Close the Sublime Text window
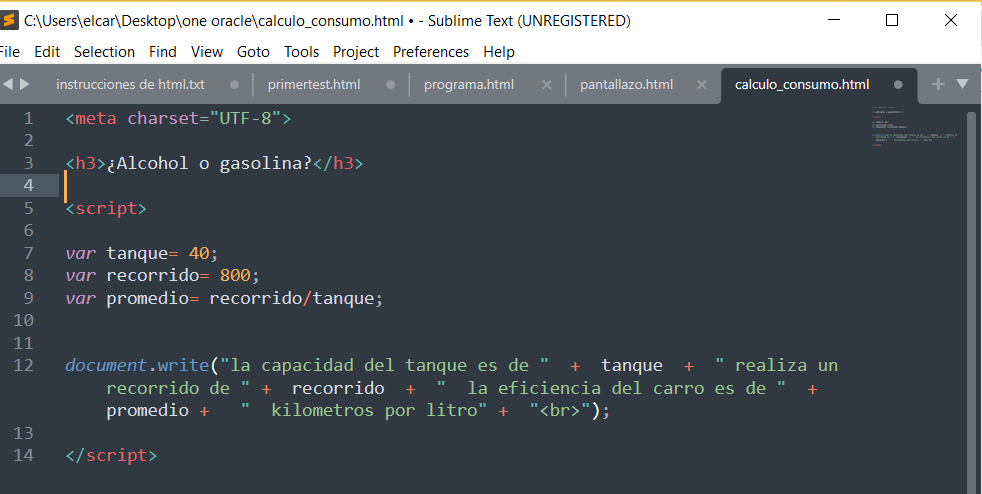The image size is (982, 494). [950, 21]
